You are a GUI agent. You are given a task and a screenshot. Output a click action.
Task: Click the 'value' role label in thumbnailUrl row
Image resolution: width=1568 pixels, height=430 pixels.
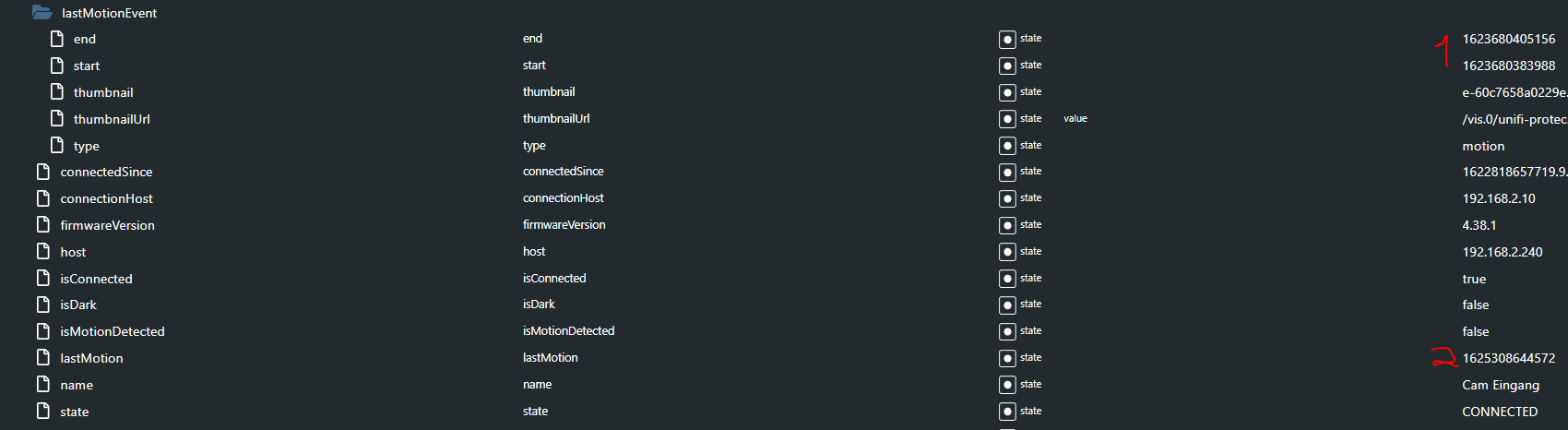coord(1075,119)
